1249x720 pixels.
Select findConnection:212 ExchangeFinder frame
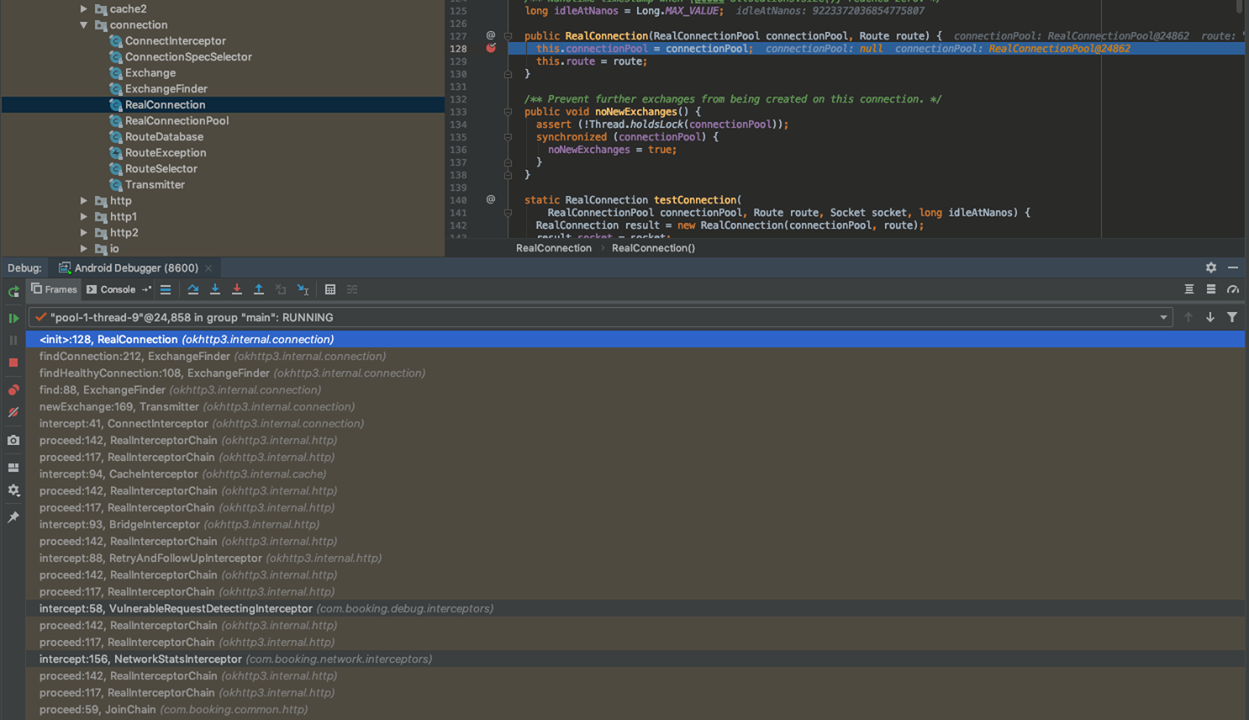[x=635, y=356]
